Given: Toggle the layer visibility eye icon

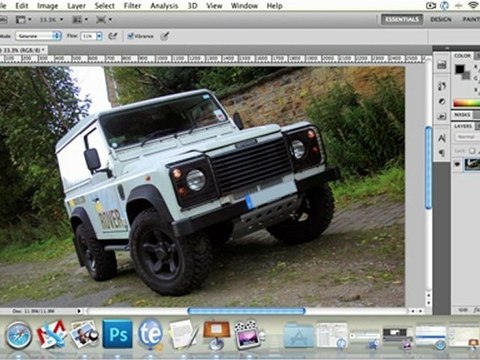Looking at the screenshot, I should click(457, 164).
